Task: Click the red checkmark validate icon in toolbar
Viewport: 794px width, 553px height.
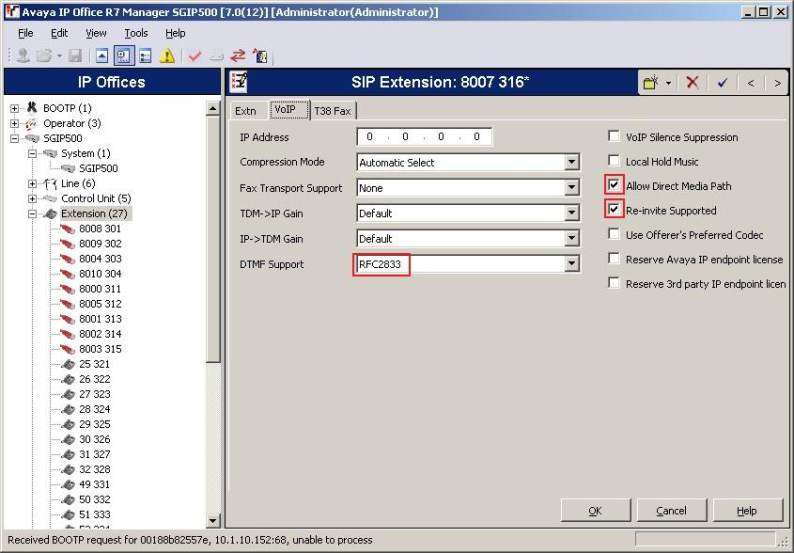Action: 195,56
